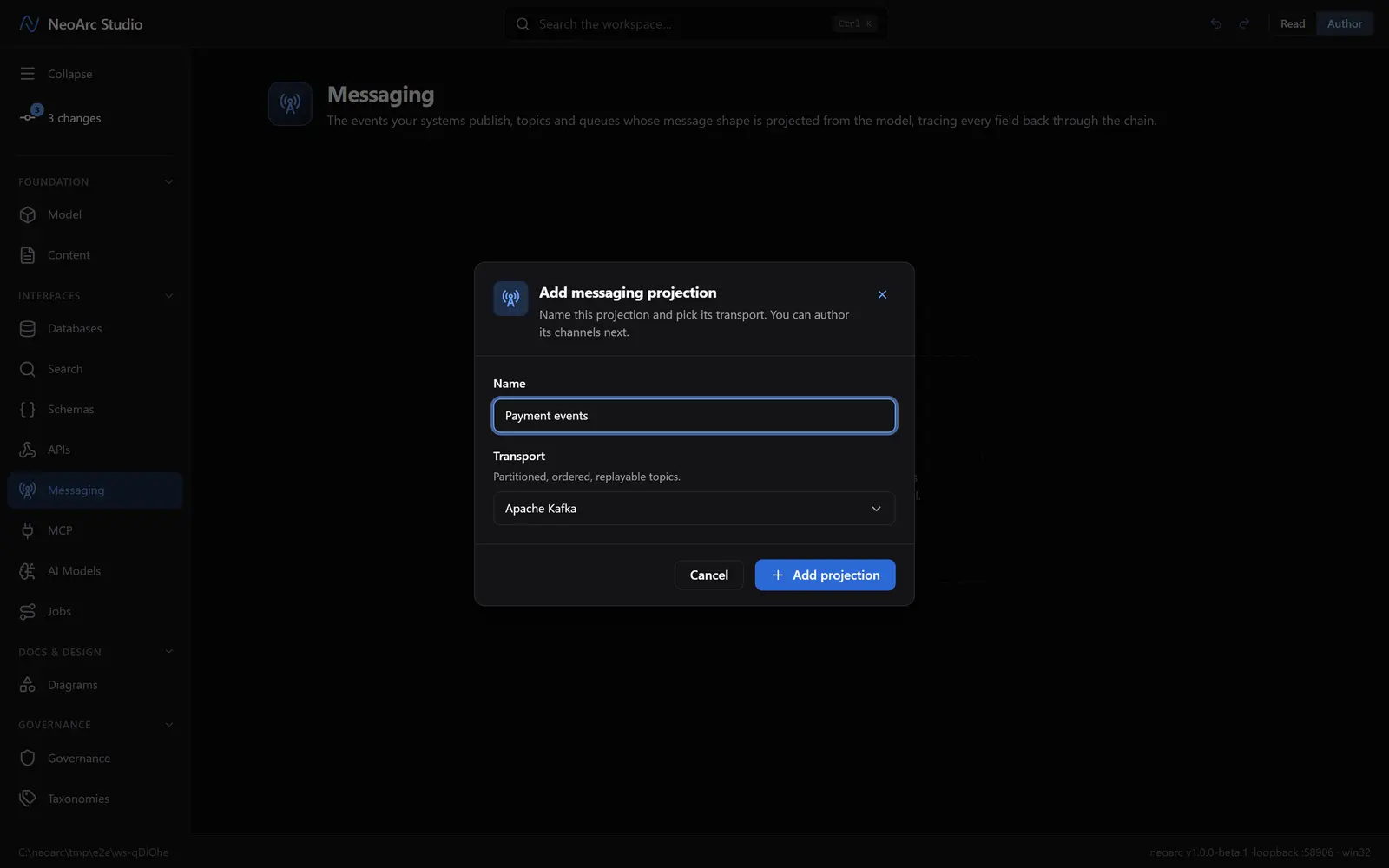Collapse the Interfaces section chevron

(x=169, y=296)
